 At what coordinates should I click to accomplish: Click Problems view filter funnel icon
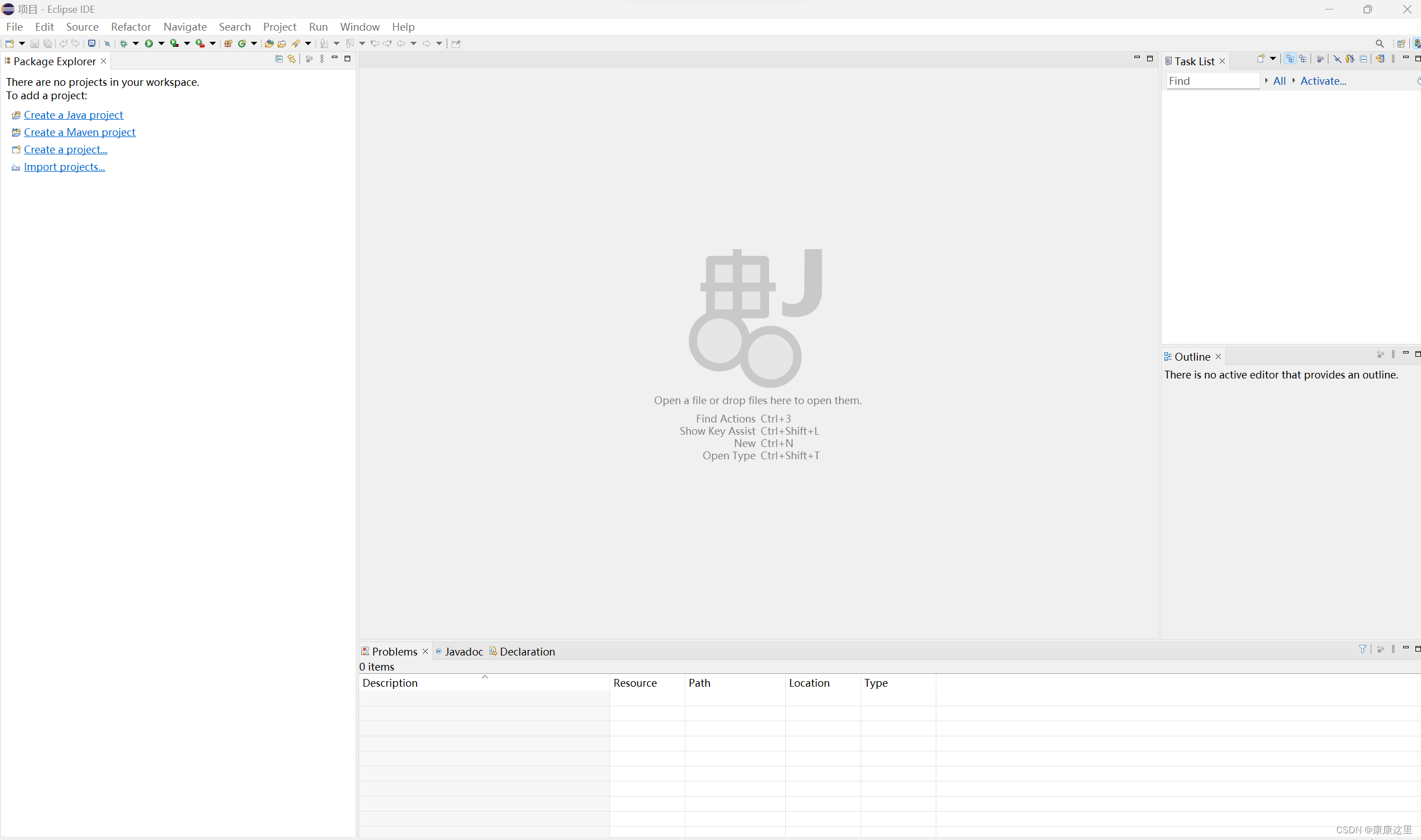tap(1362, 649)
